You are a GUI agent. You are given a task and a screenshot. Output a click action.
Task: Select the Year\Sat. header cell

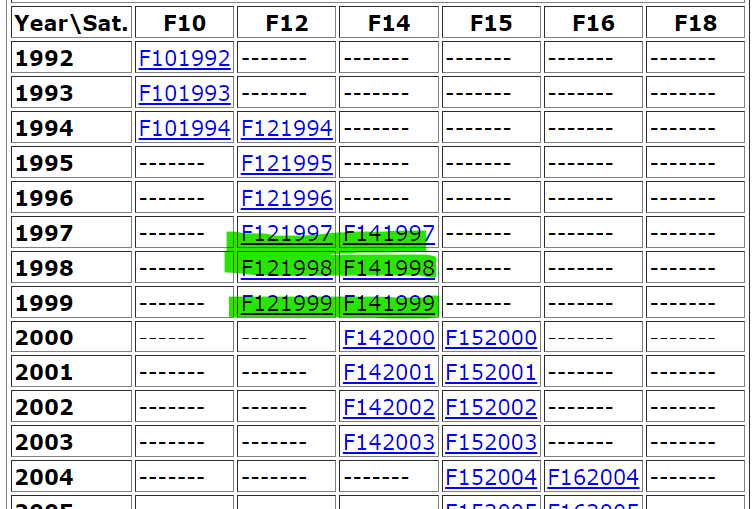72,22
